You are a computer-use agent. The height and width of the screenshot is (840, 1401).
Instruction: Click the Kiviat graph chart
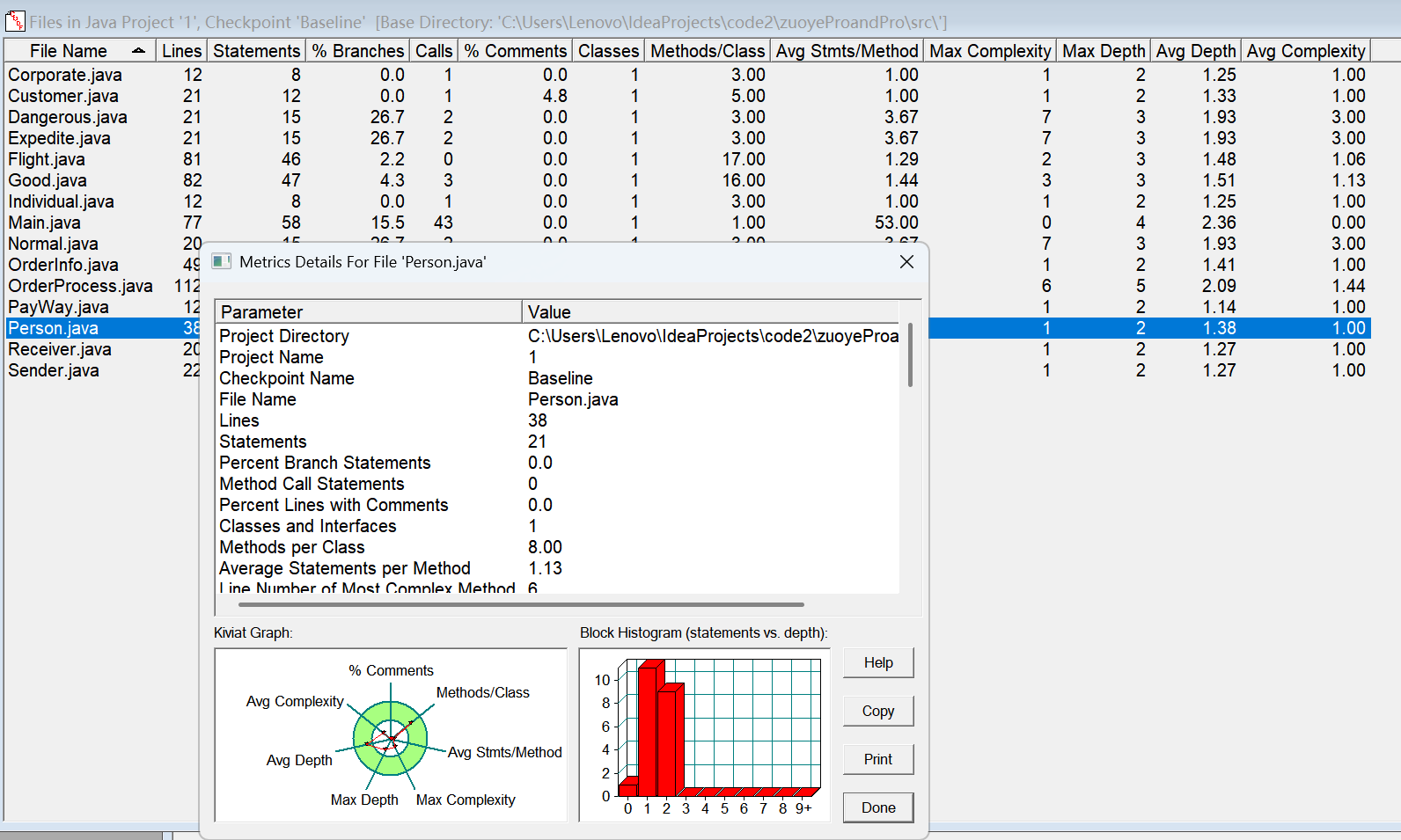click(391, 735)
